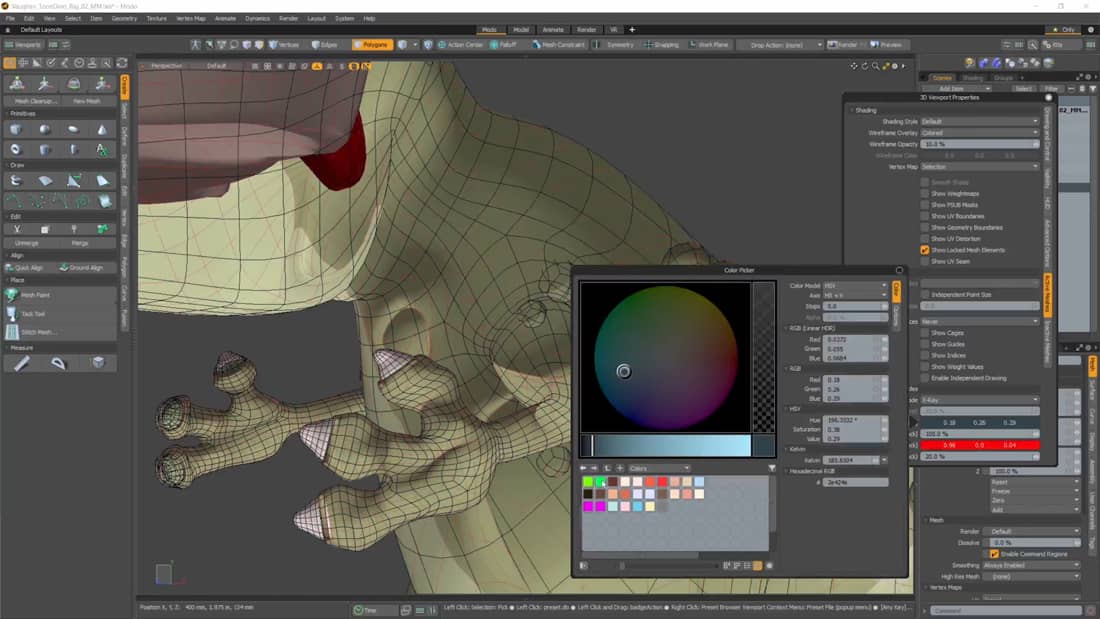Switch to the Model layout tab
The image size is (1100, 619).
click(x=521, y=29)
